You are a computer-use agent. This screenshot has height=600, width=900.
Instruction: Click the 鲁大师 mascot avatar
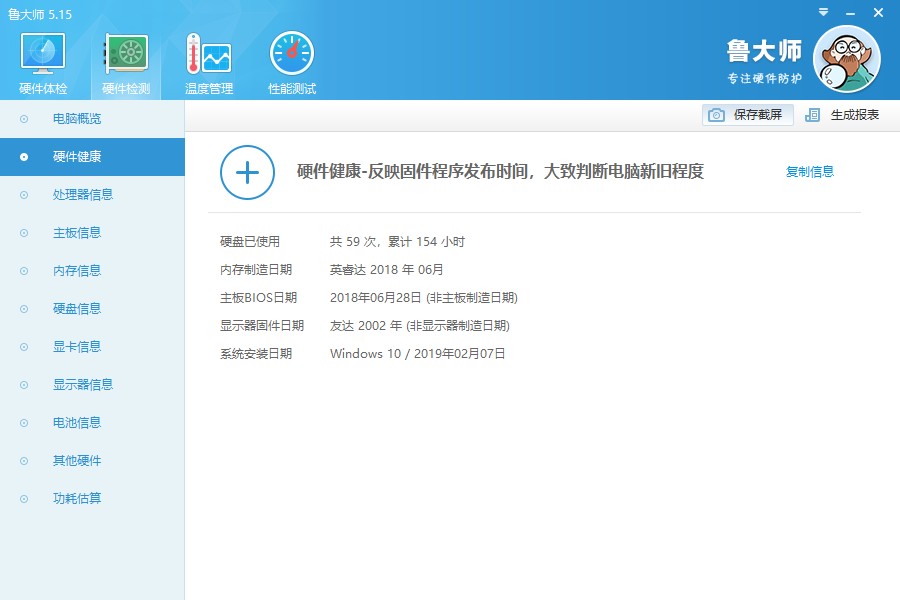pyautogui.click(x=847, y=59)
